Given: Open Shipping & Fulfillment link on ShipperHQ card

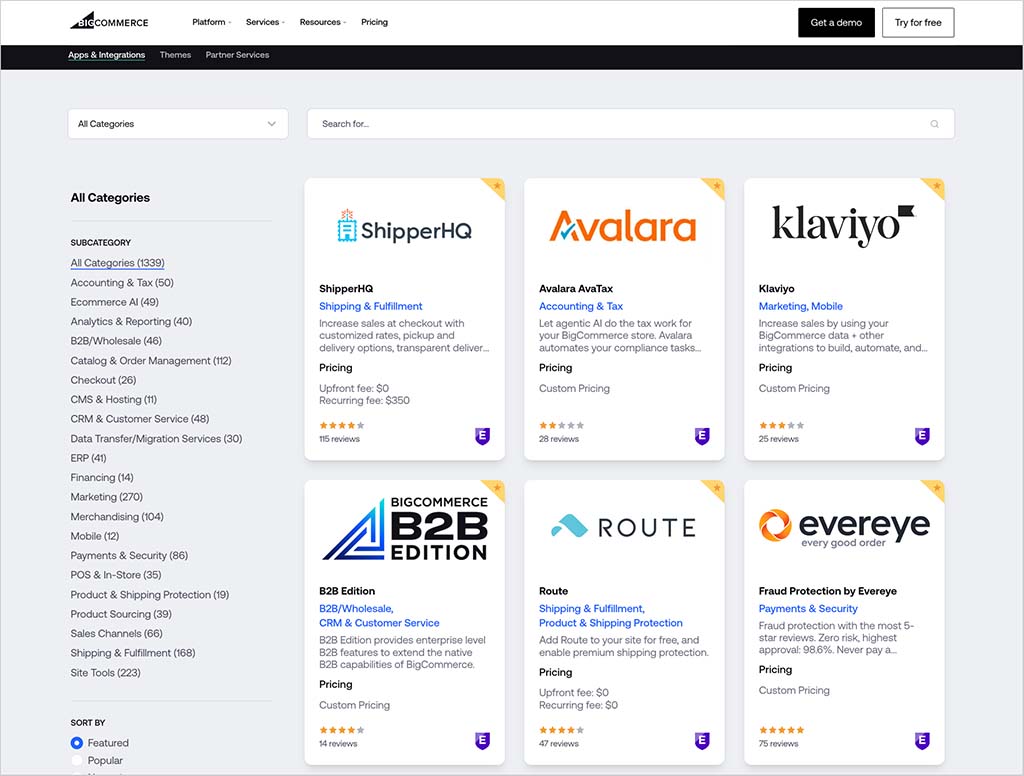Looking at the screenshot, I should coord(370,306).
